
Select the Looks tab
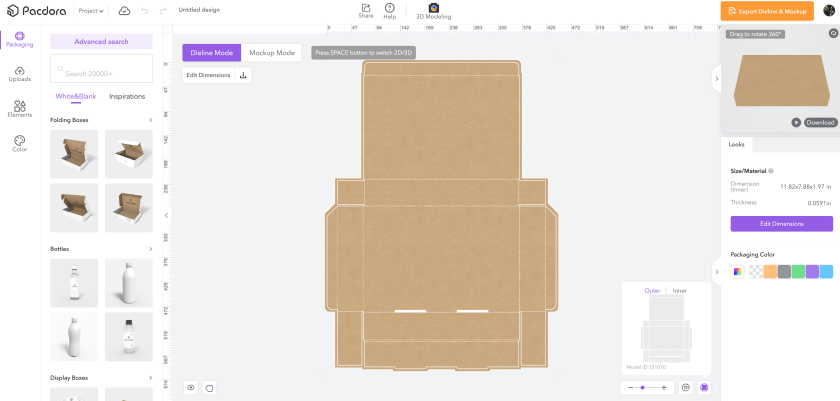coord(736,145)
